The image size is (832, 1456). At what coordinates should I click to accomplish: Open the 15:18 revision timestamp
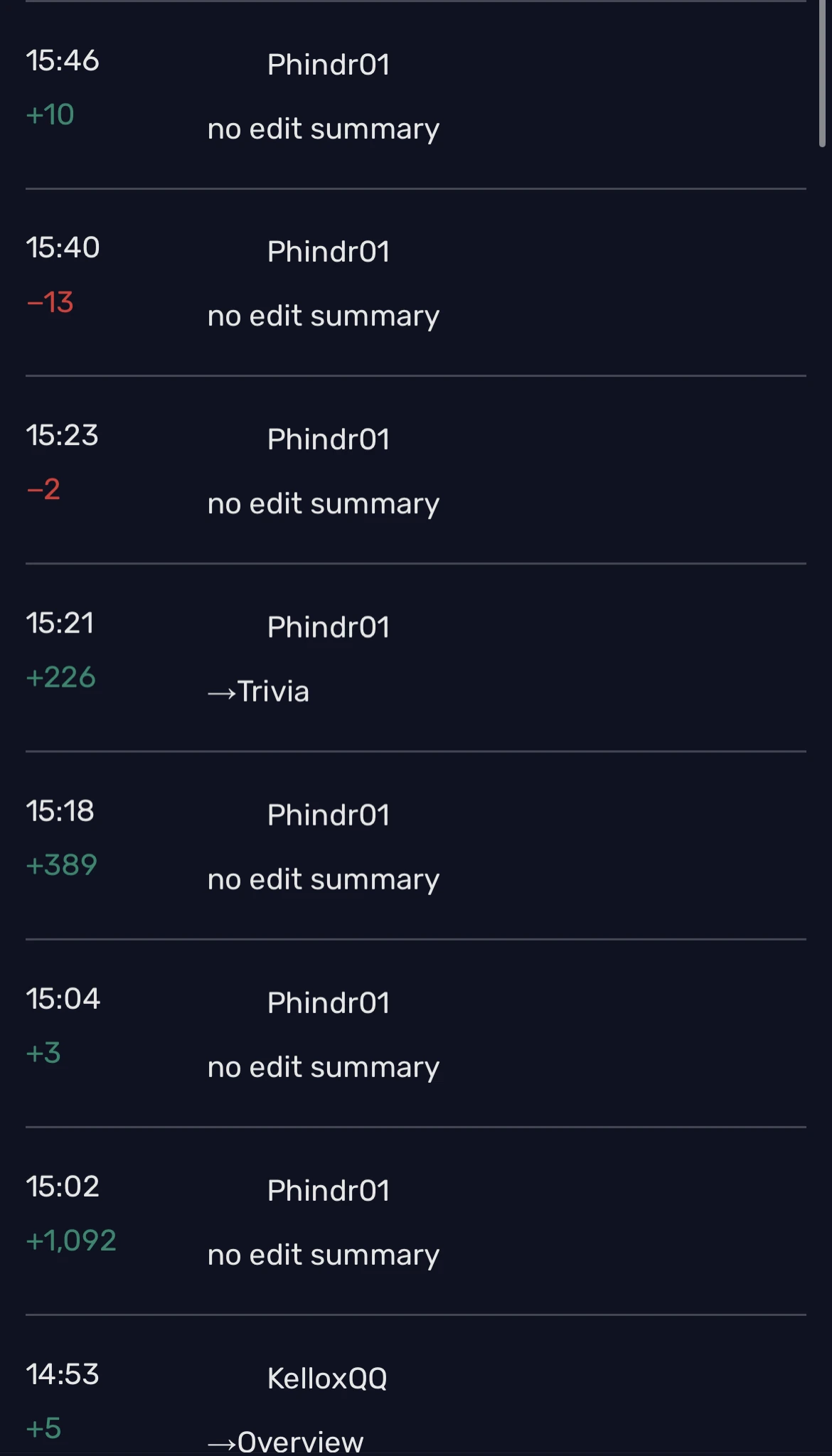point(60,811)
